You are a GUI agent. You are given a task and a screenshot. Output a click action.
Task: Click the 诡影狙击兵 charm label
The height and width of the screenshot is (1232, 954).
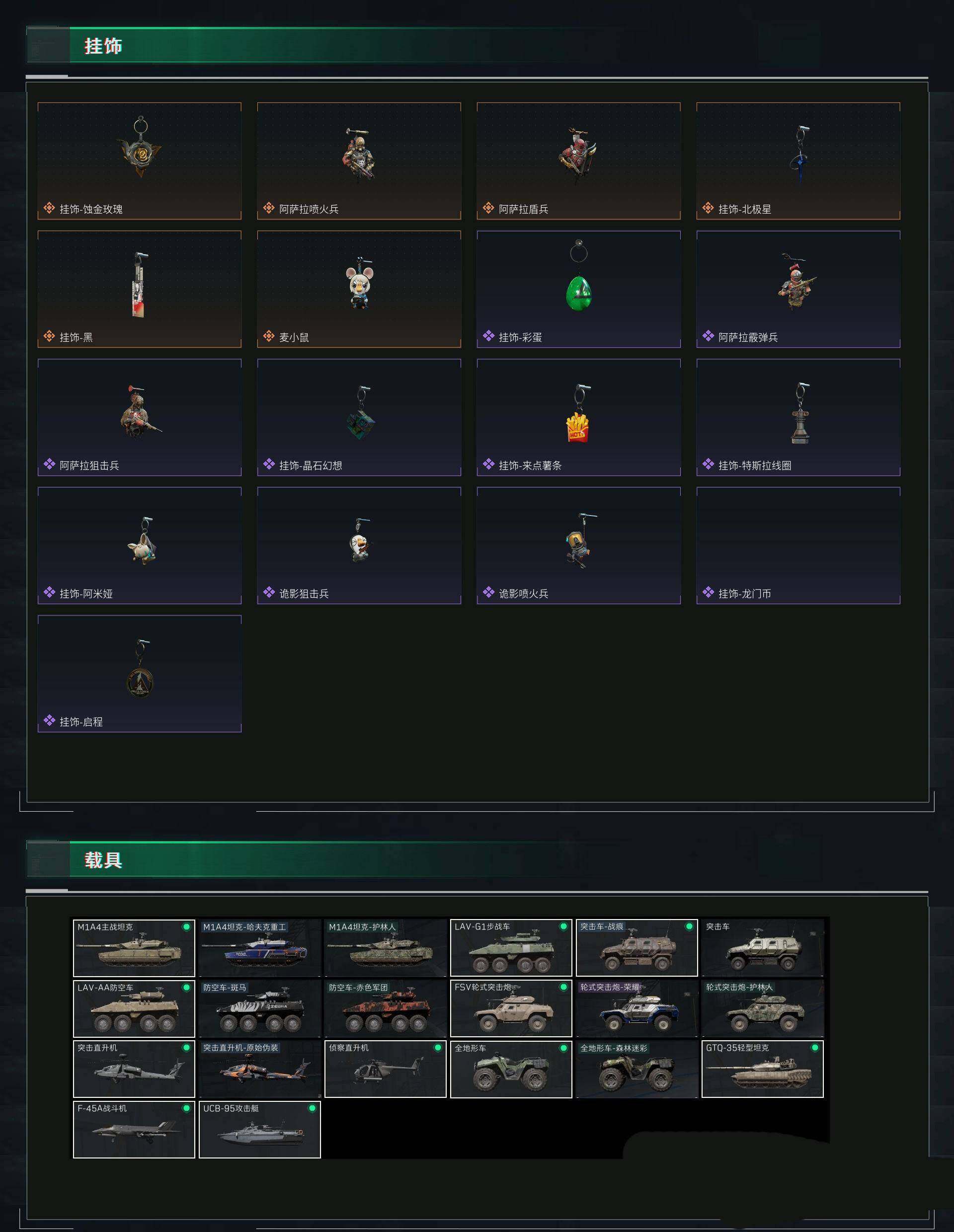point(304,594)
